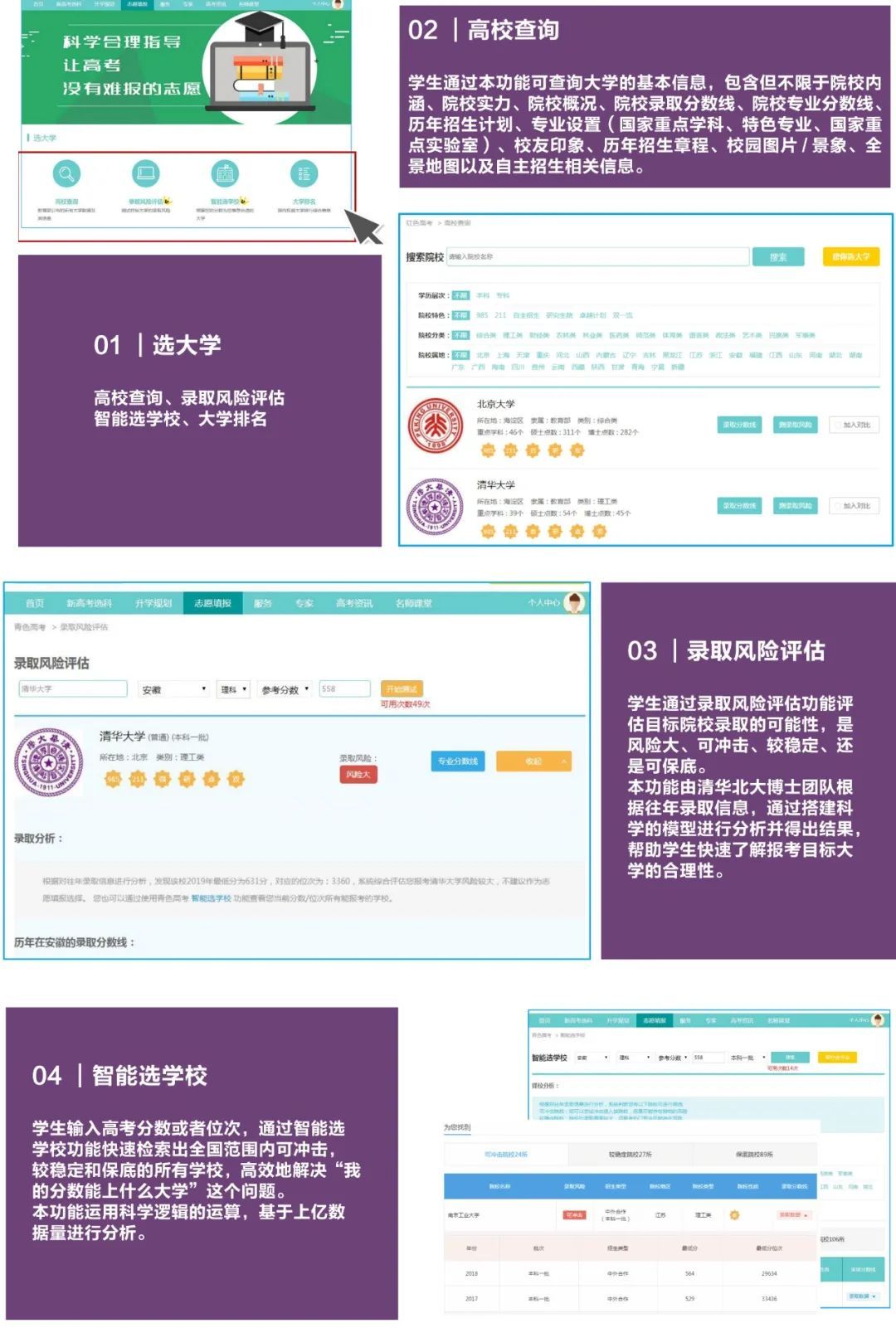Select 不限 in the 院校分类 filter
Viewport: 896px width, 1333px height.
point(460,335)
